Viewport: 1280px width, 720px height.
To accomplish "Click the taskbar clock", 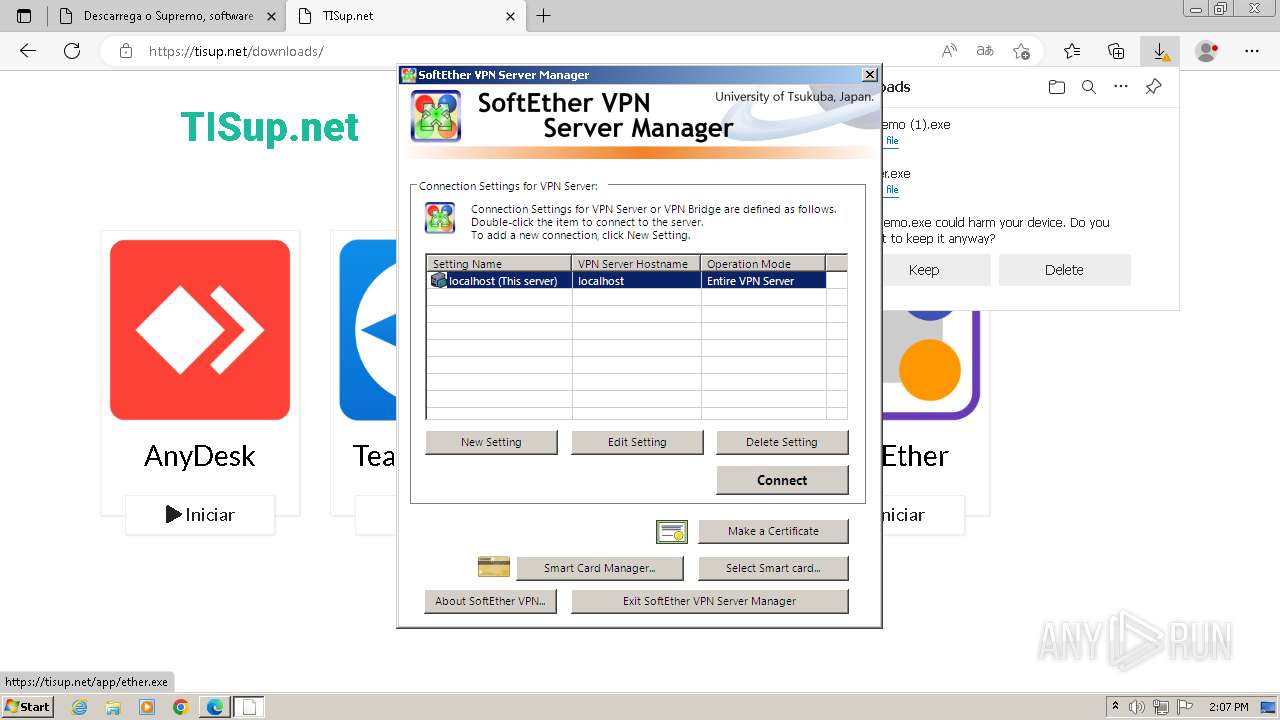I will [x=1228, y=707].
